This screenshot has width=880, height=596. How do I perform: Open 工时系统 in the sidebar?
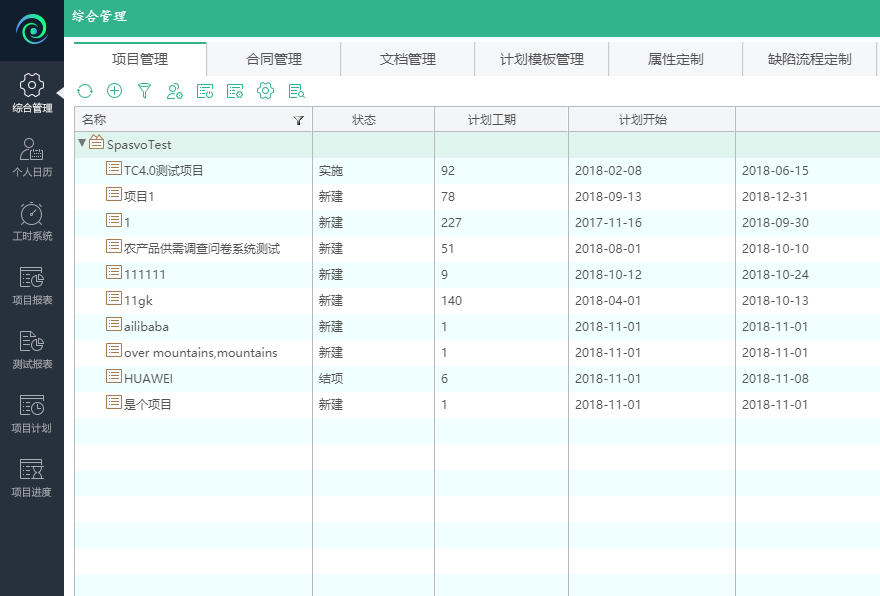[x=32, y=221]
